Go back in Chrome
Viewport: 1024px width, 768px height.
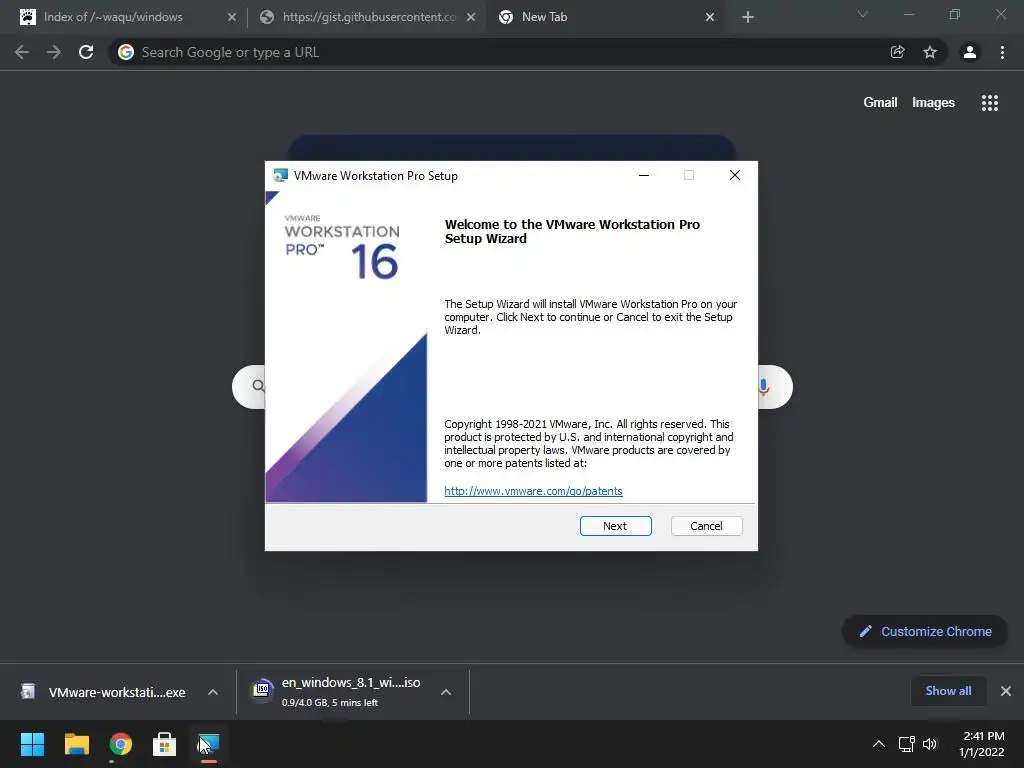pos(22,52)
